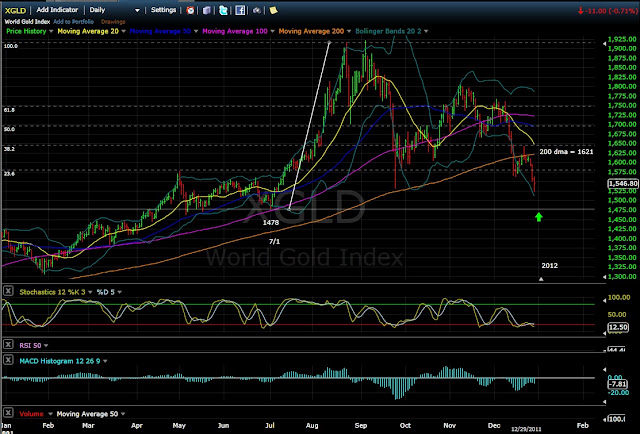
Task: Close the Volume indicator panel
Action: click(8, 413)
